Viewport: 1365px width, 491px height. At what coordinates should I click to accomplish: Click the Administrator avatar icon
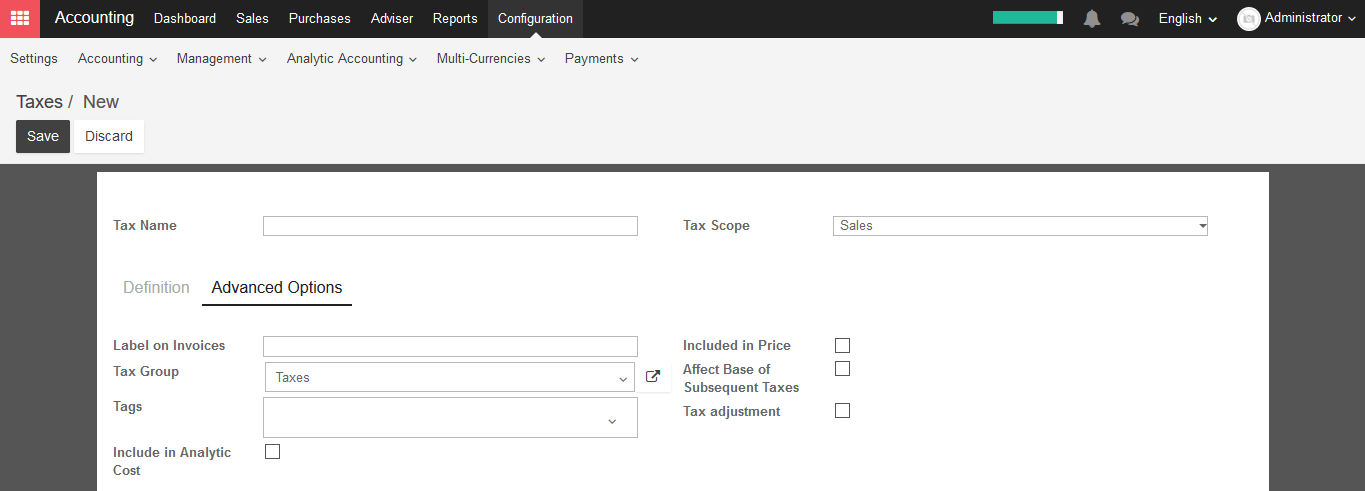click(1248, 19)
